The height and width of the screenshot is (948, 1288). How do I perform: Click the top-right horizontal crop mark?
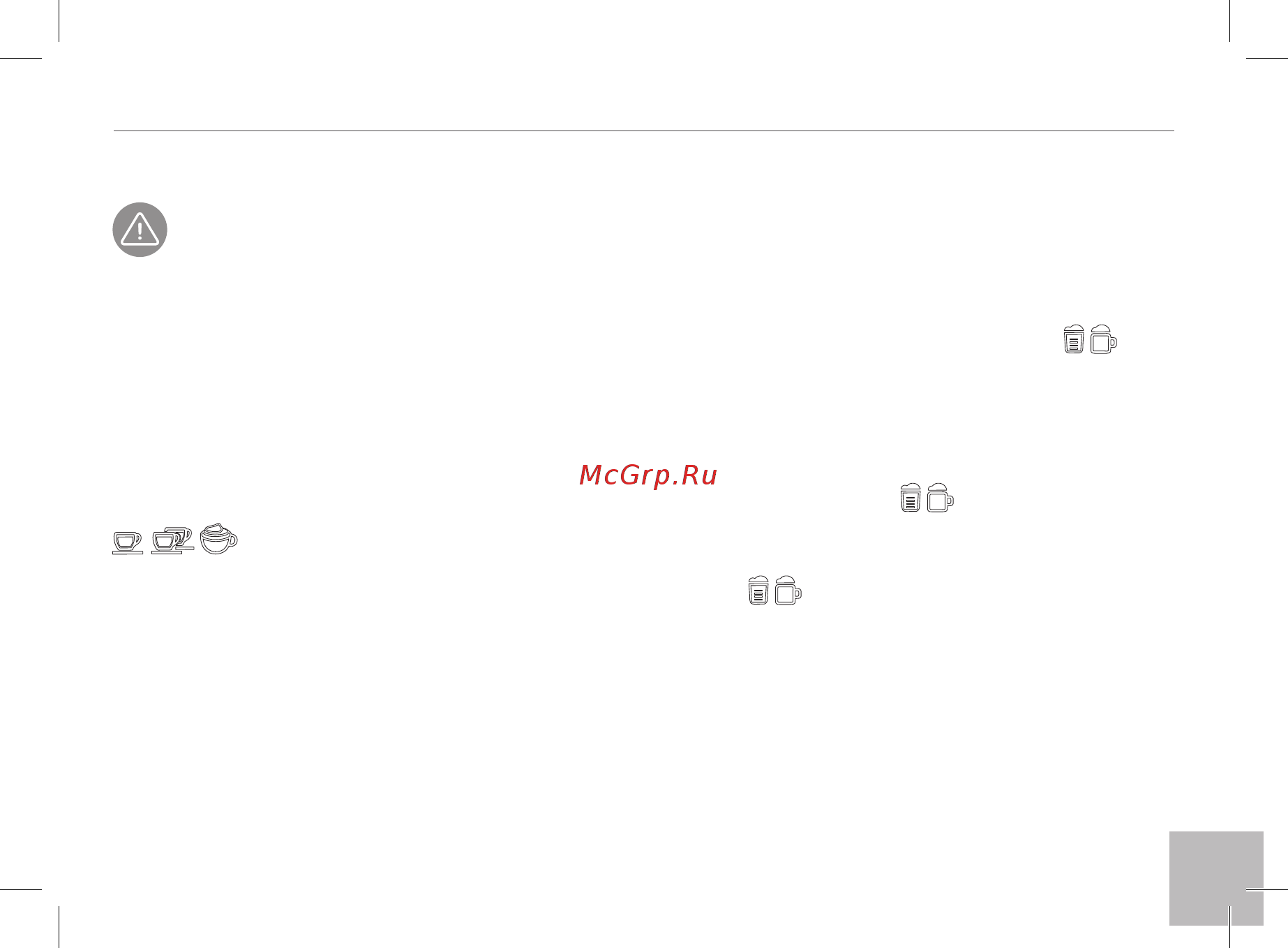[x=1267, y=58]
